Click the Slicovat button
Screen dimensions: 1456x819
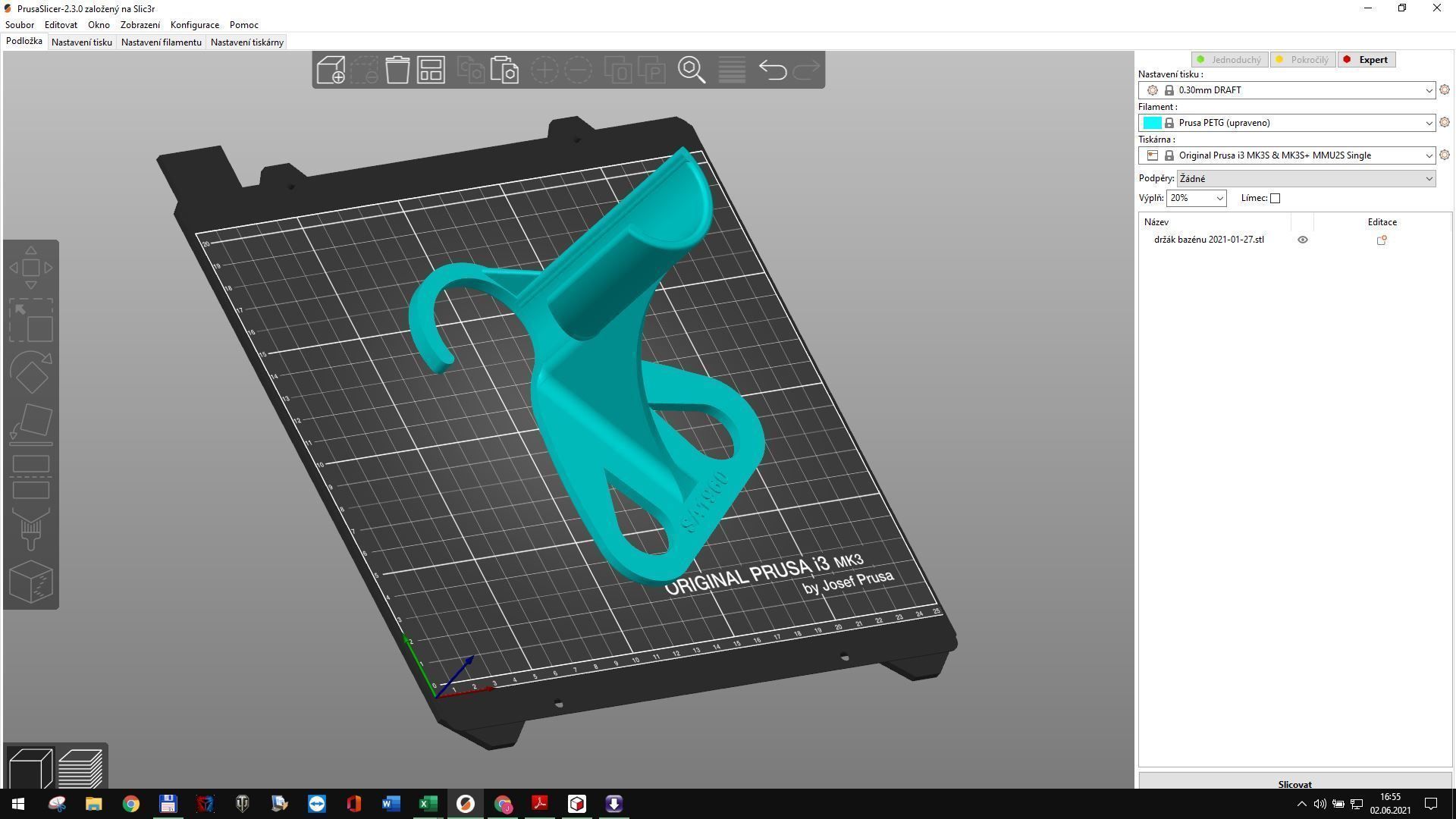(1294, 783)
